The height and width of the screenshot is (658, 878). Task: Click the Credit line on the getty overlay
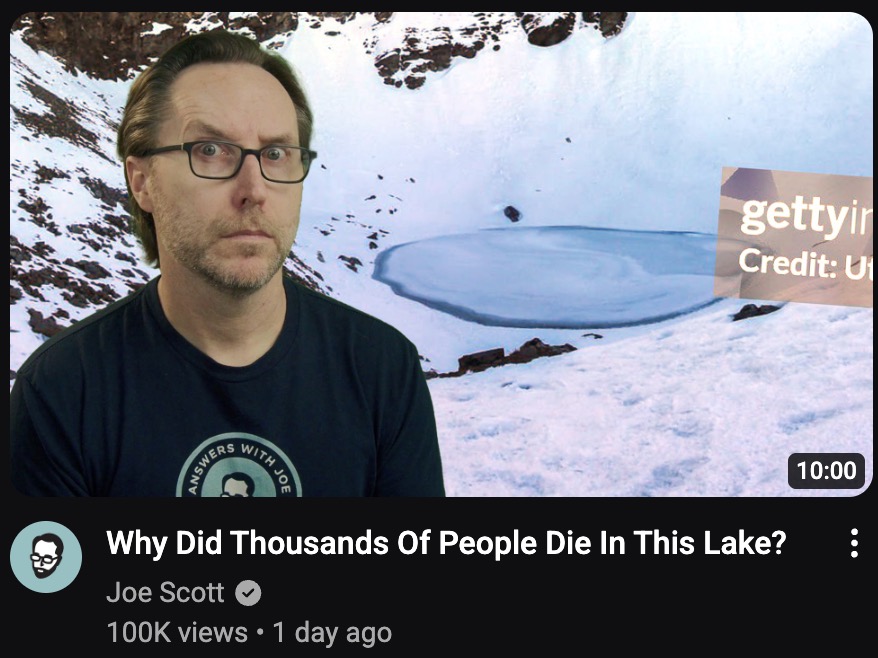[x=805, y=264]
